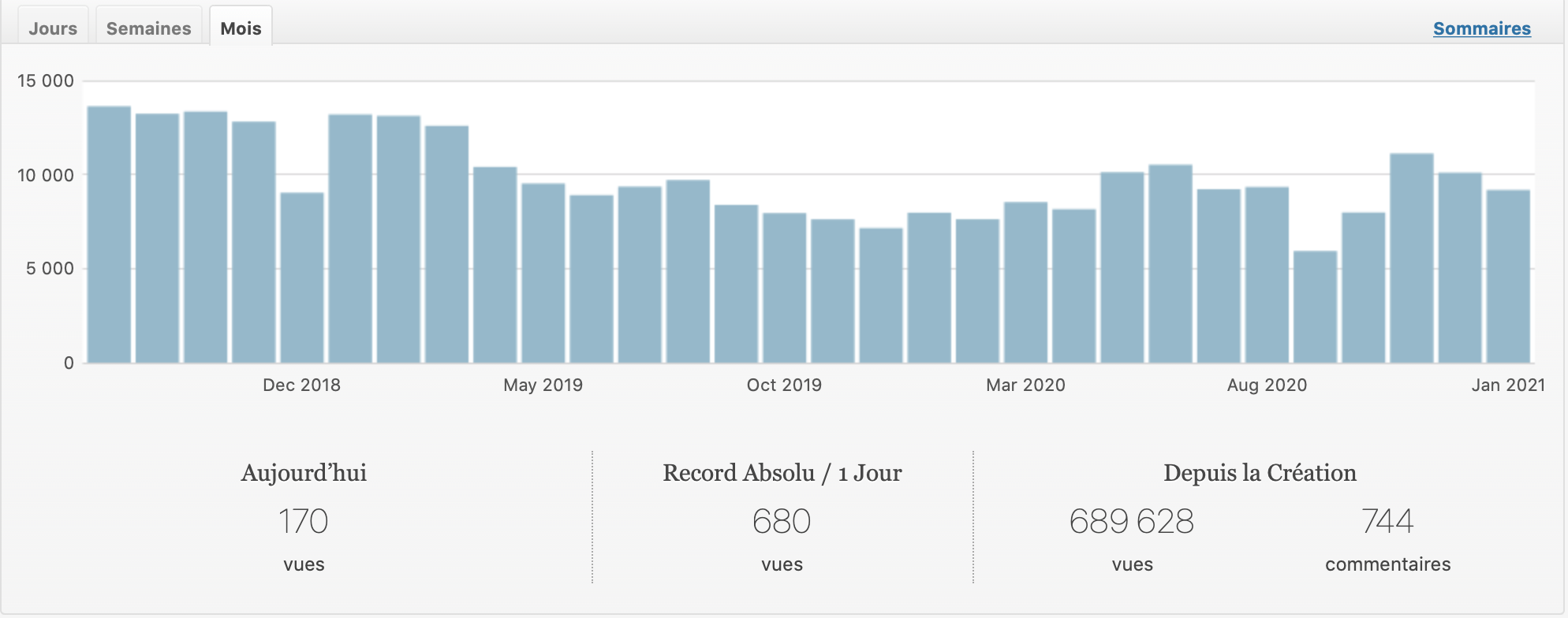Select the May 2019 bar
The width and height of the screenshot is (1568, 618).
543,273
